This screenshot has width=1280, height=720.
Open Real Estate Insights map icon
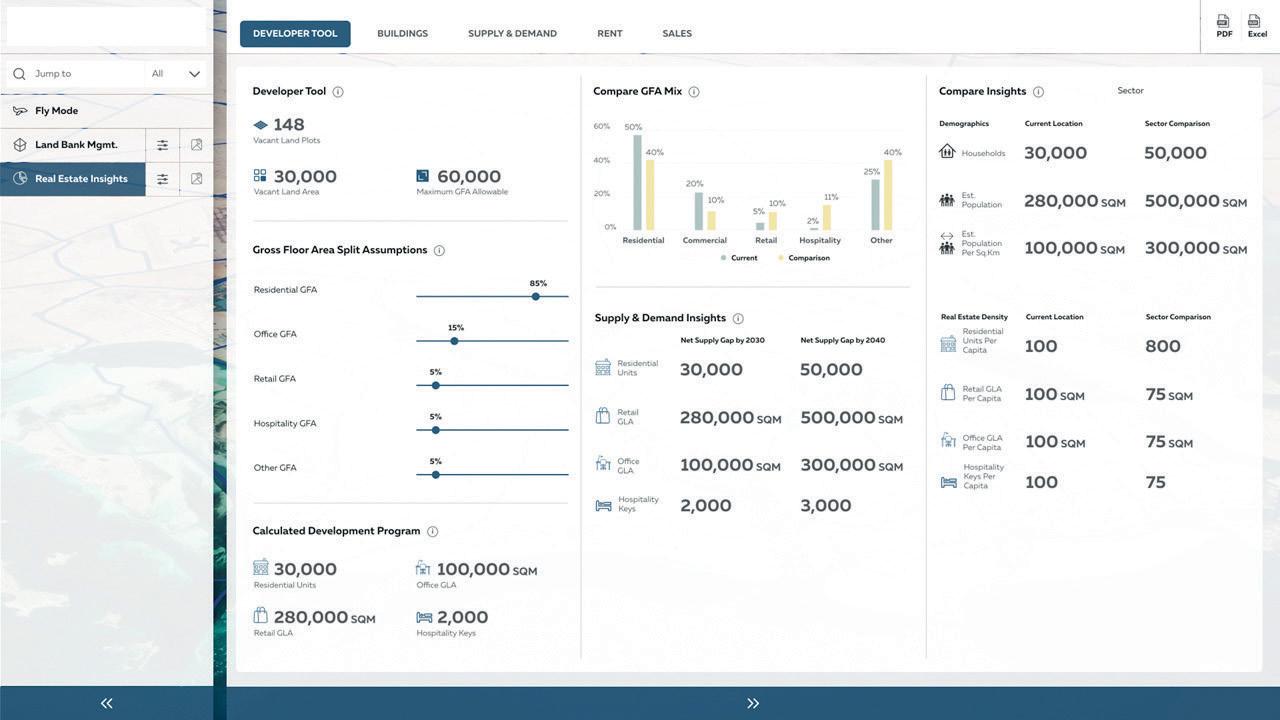(x=196, y=179)
